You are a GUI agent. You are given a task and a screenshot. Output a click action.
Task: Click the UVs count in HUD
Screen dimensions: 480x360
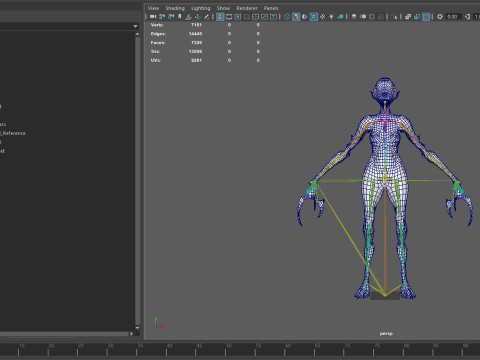[196, 60]
